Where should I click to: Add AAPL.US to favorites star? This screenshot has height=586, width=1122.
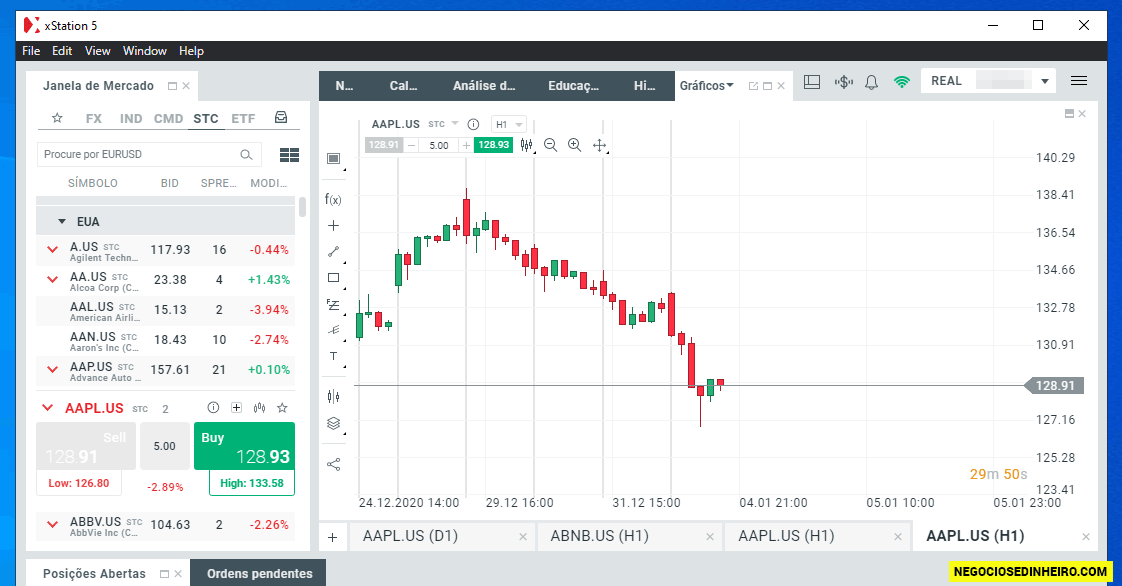point(282,408)
